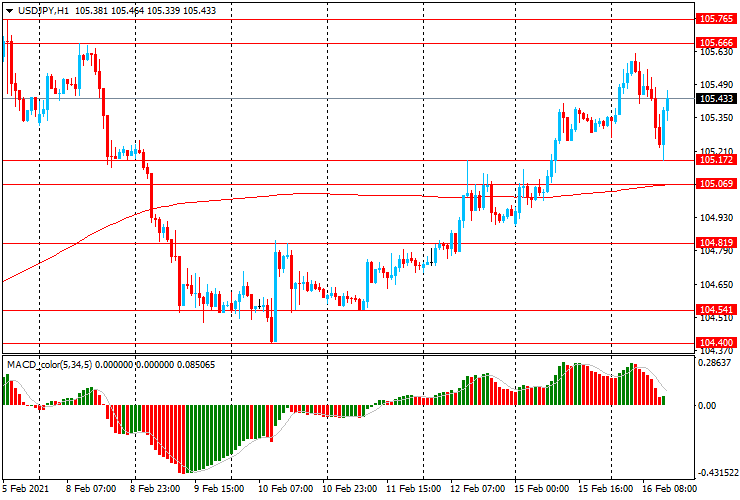Select the 104.650 price axis value

tap(716, 285)
